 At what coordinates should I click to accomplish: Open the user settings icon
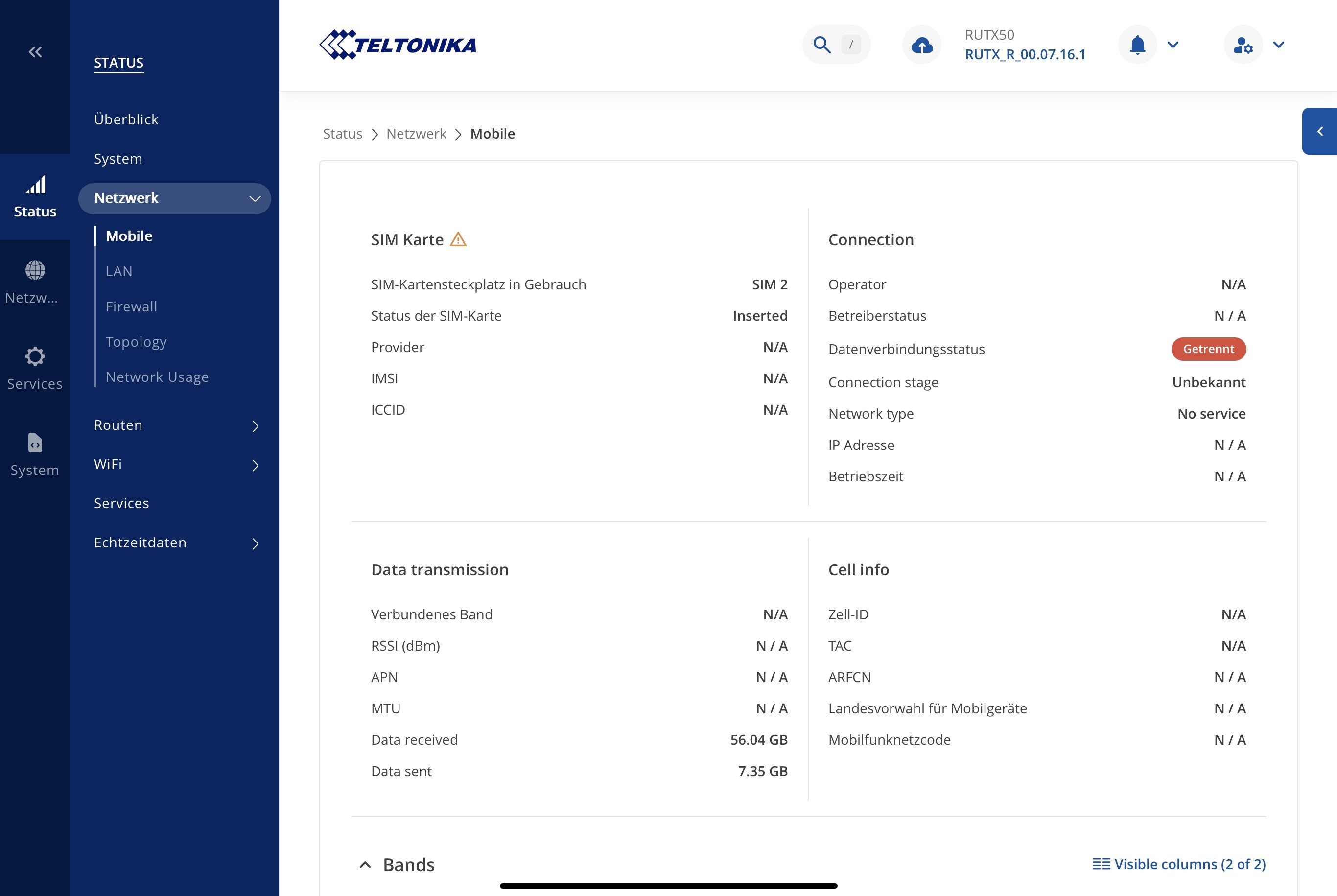[1243, 45]
